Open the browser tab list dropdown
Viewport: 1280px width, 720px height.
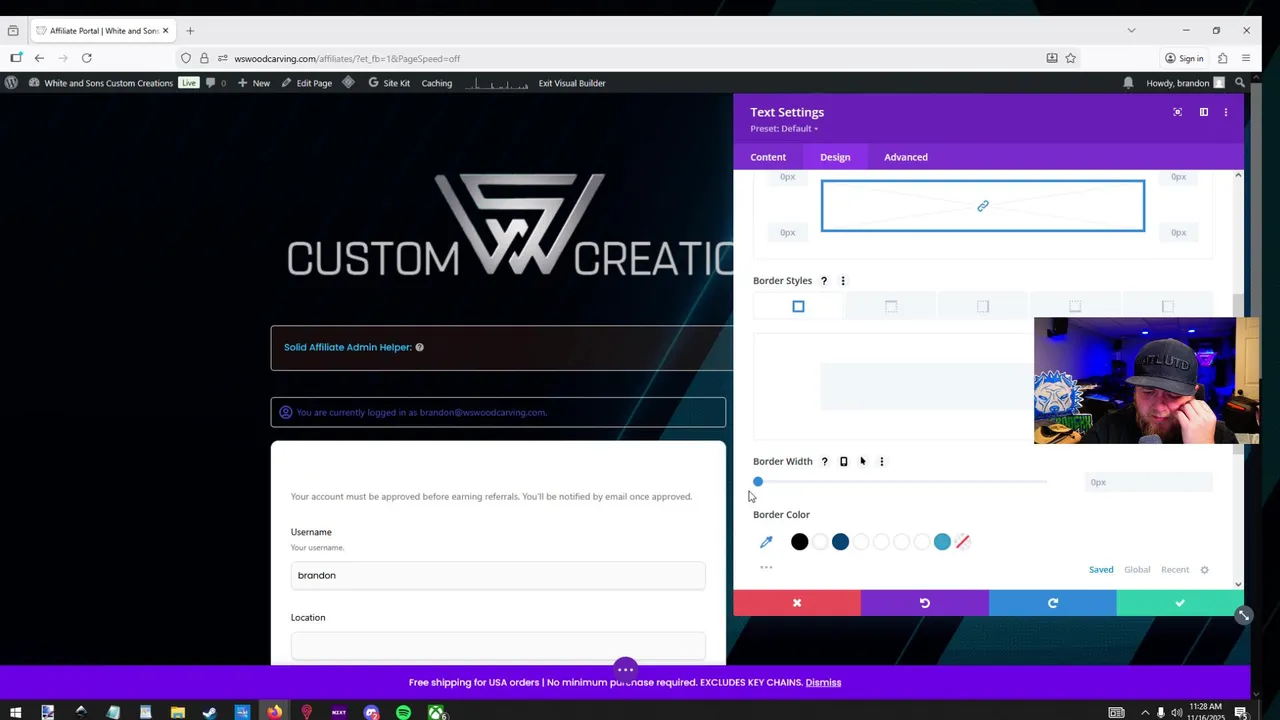[1131, 30]
